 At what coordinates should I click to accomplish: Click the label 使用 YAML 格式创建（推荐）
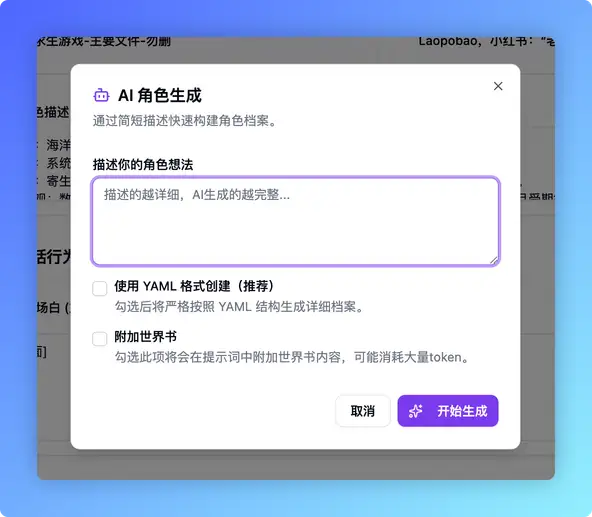194,286
